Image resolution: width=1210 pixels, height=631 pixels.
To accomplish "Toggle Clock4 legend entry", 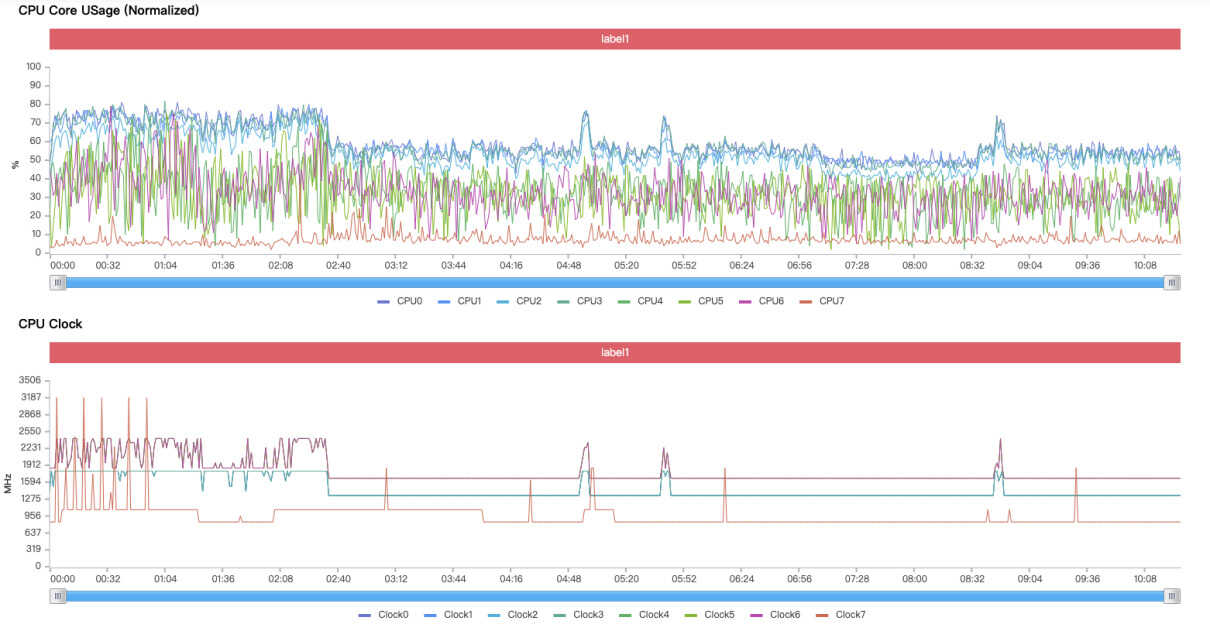I will (x=645, y=614).
